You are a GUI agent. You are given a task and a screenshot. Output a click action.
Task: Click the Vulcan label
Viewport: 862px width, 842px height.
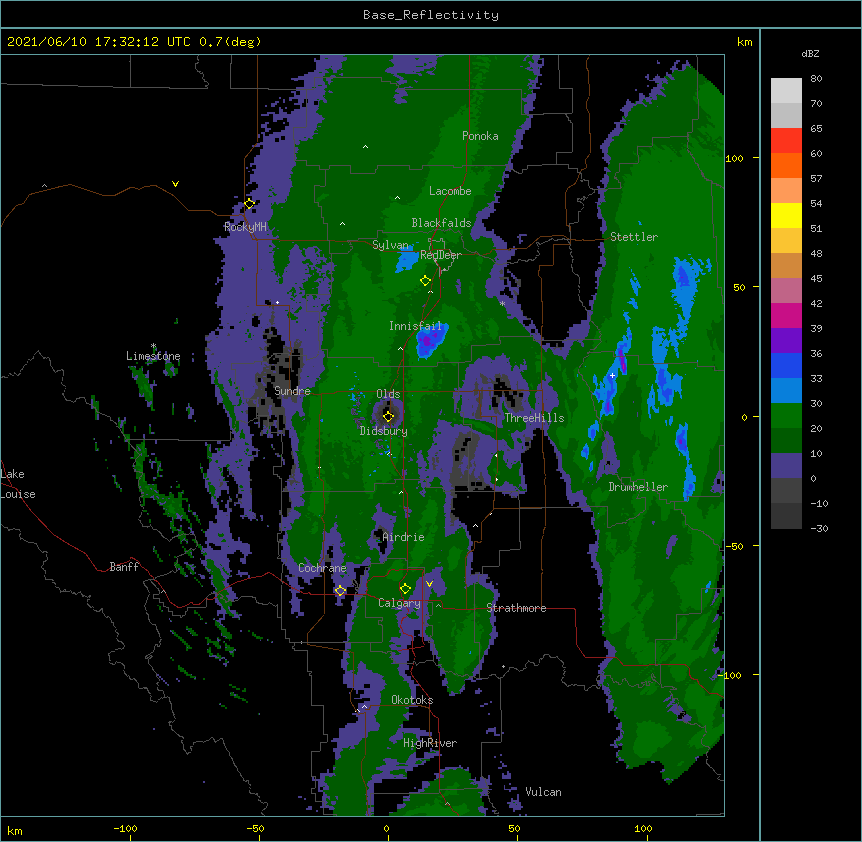point(543,792)
